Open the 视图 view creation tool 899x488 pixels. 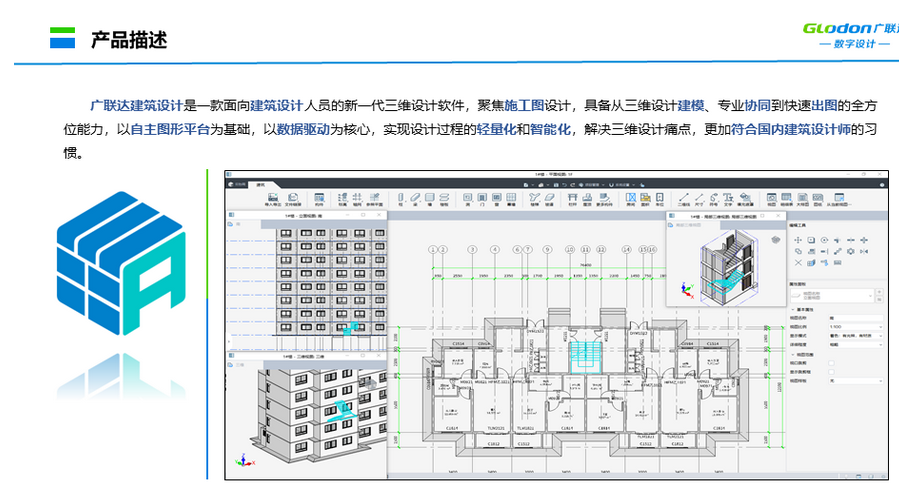click(772, 200)
